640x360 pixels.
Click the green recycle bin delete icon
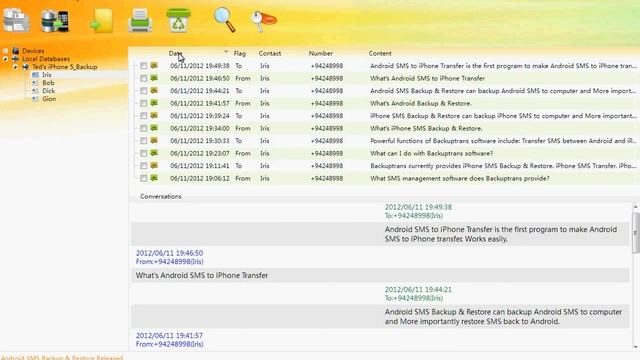[178, 20]
